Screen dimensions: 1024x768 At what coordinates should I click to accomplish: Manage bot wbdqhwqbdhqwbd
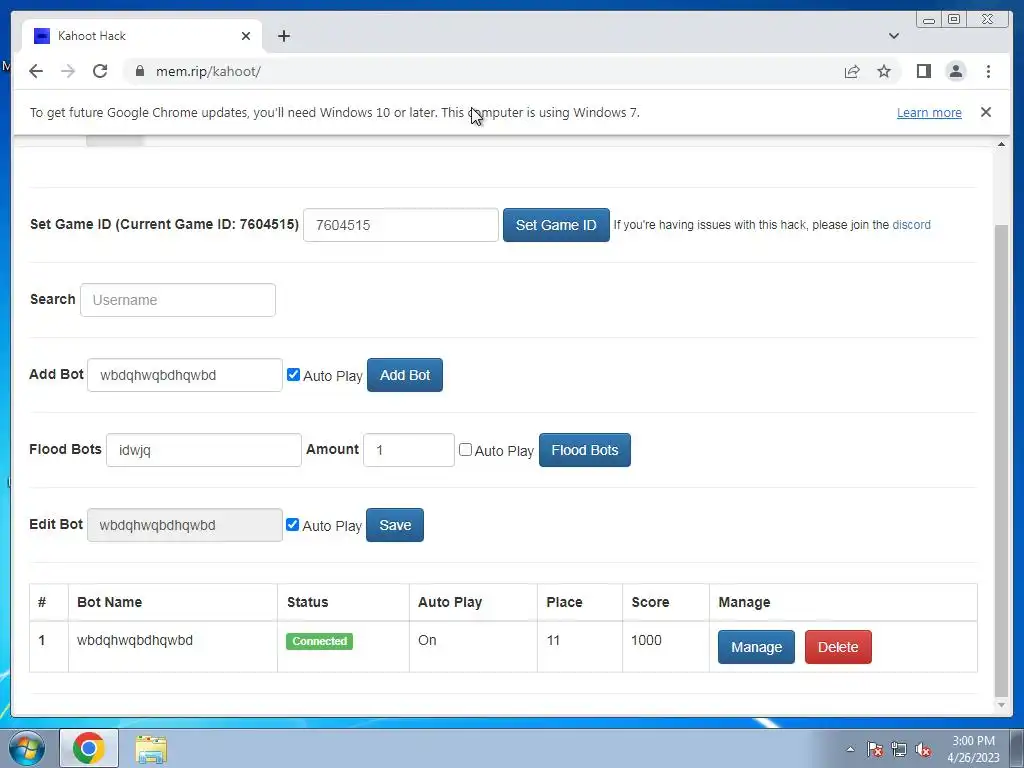(756, 647)
